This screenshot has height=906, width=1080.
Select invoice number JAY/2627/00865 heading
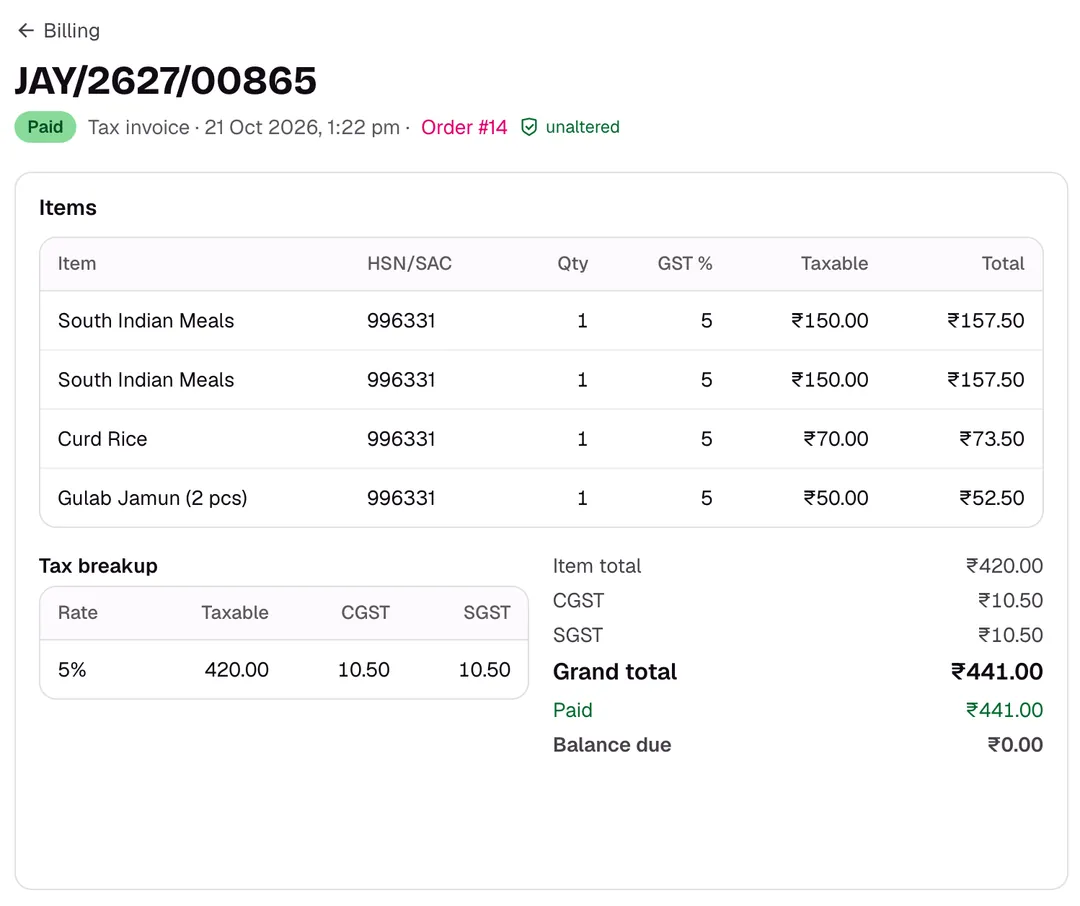coord(166,81)
